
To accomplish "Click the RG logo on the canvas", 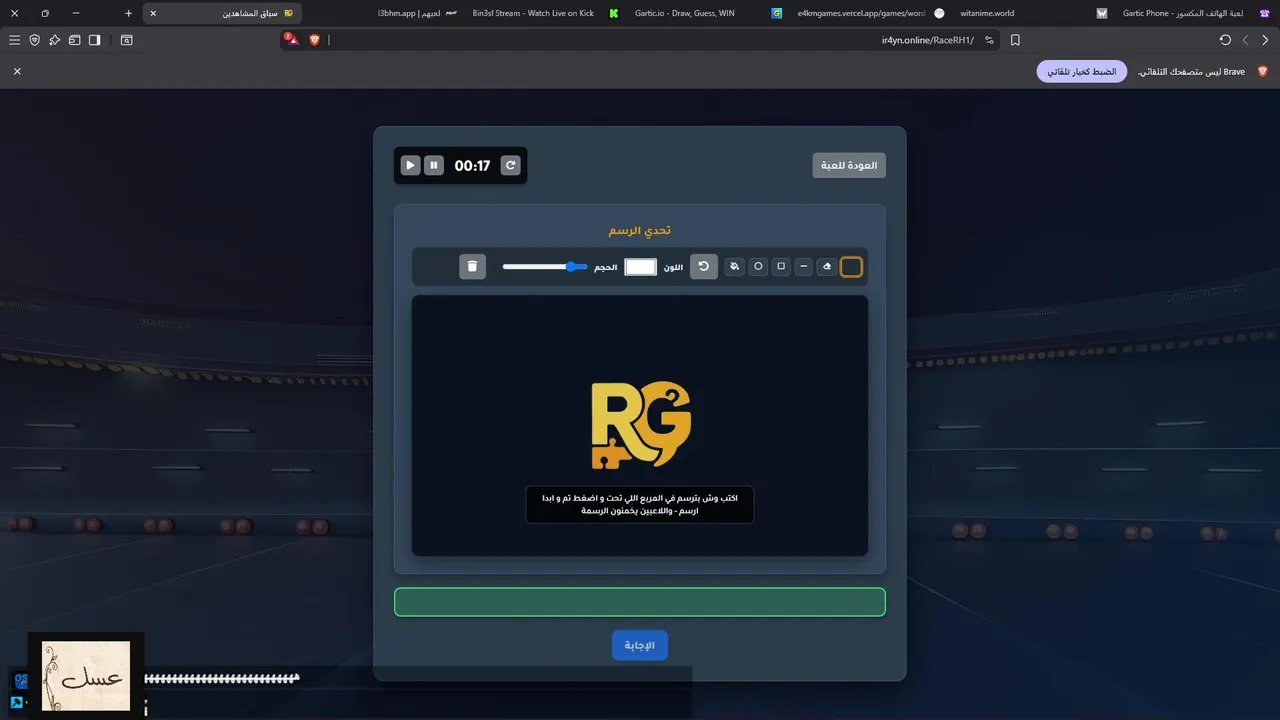I will (641, 425).
